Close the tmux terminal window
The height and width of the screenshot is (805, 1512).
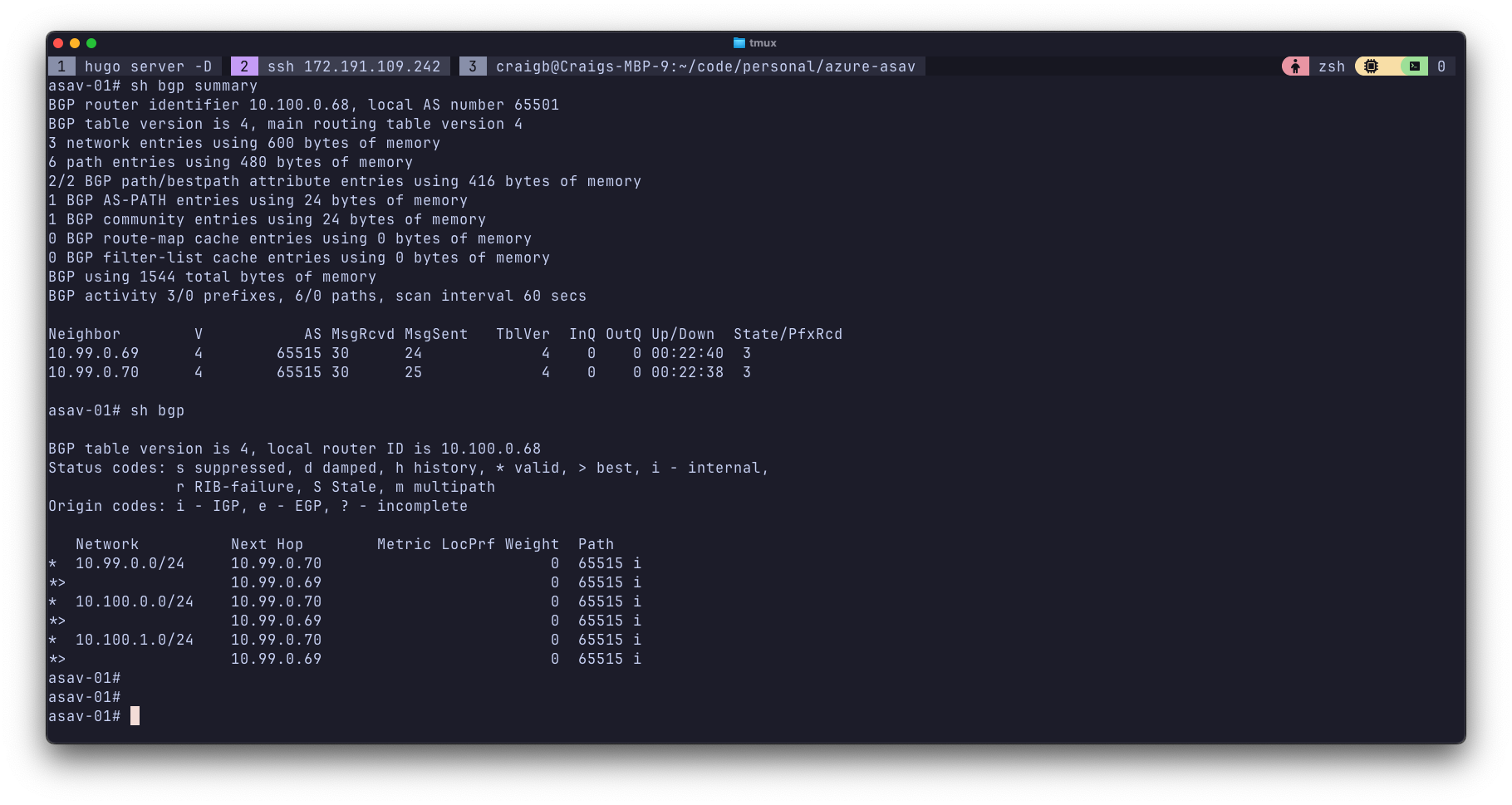tap(58, 43)
